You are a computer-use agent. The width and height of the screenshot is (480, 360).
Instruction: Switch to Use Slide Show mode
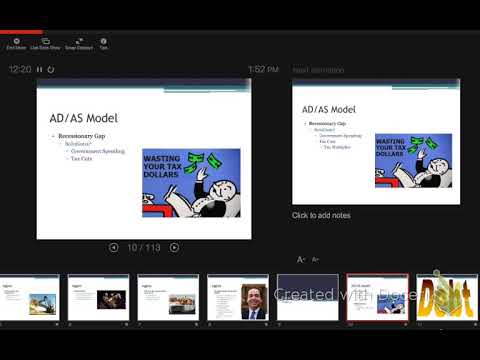(45, 44)
